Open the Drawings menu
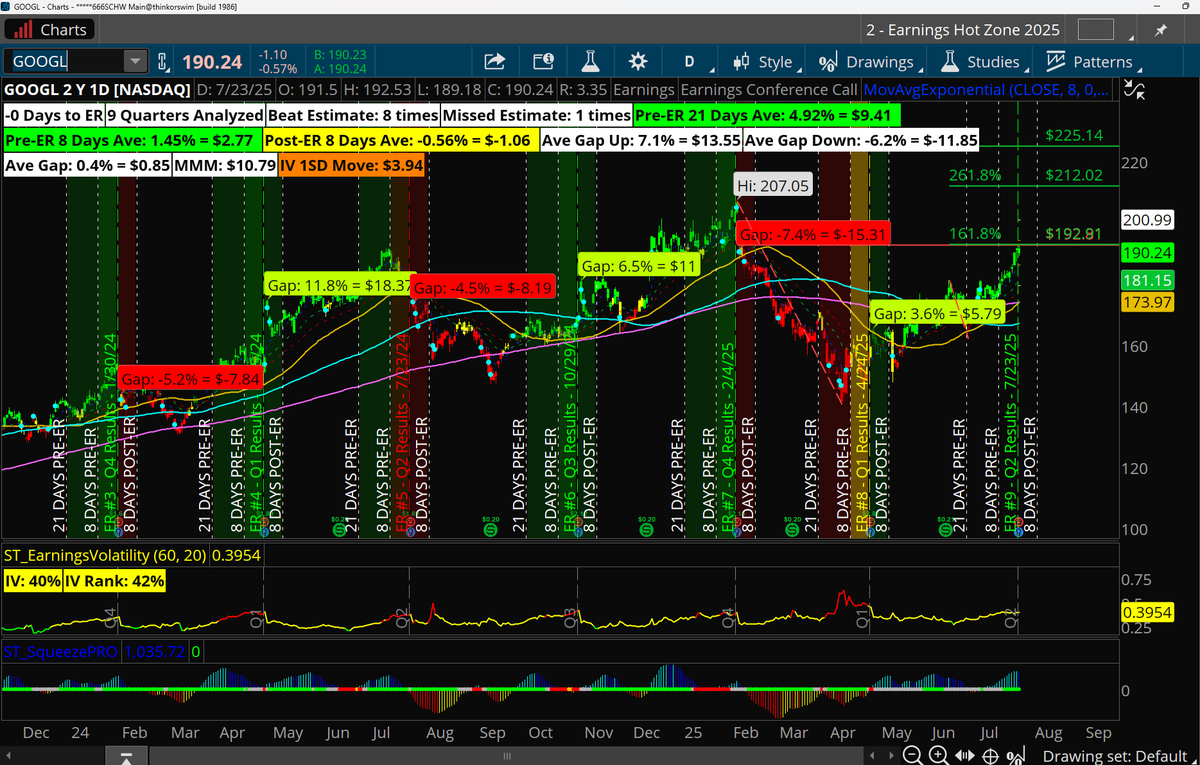 867,62
